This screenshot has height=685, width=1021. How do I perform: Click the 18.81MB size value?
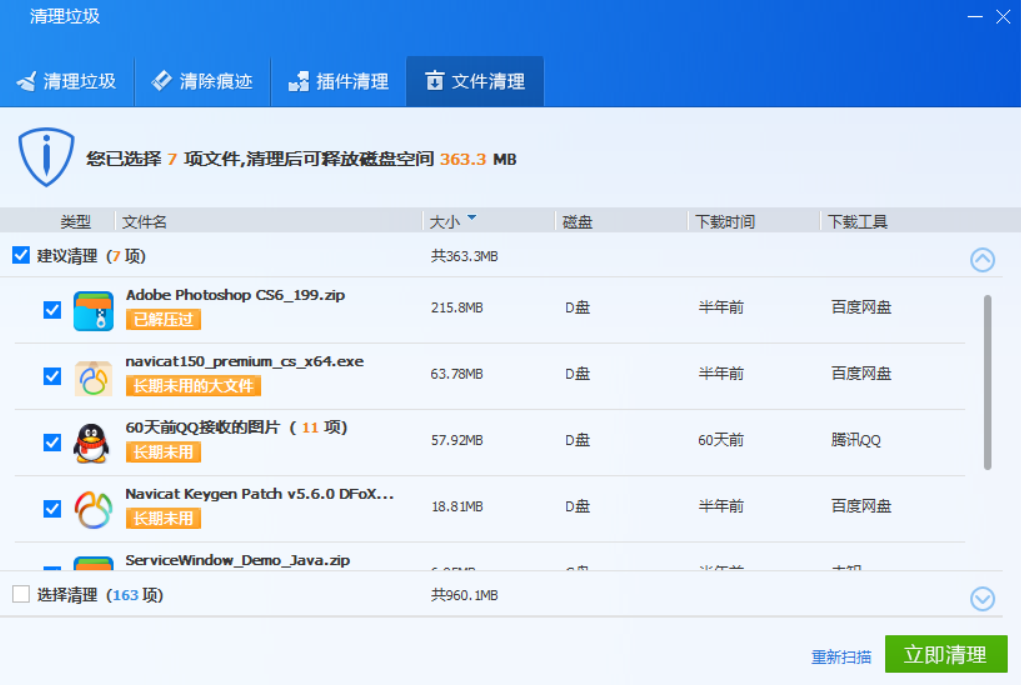pyautogui.click(x=457, y=507)
